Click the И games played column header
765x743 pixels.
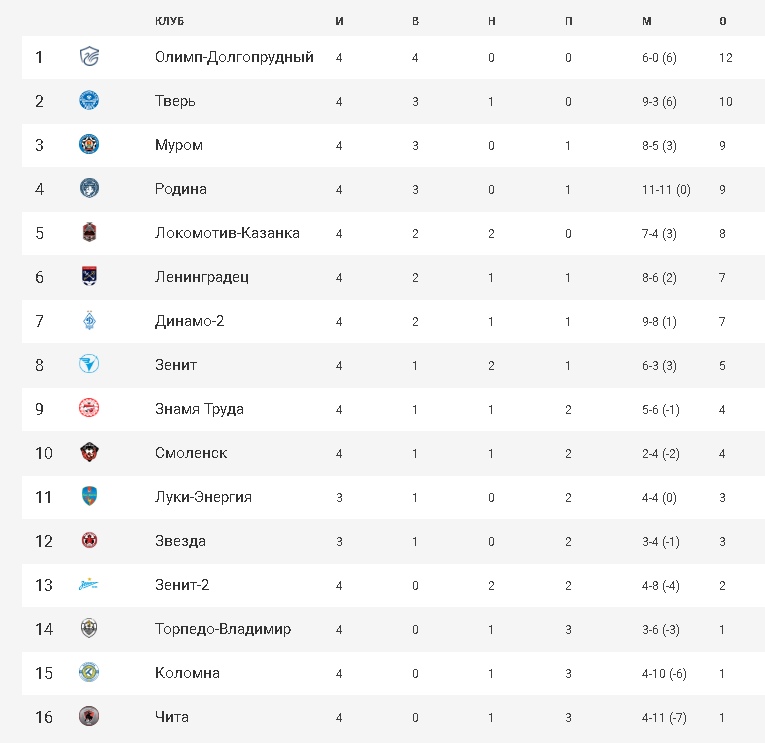pyautogui.click(x=340, y=20)
